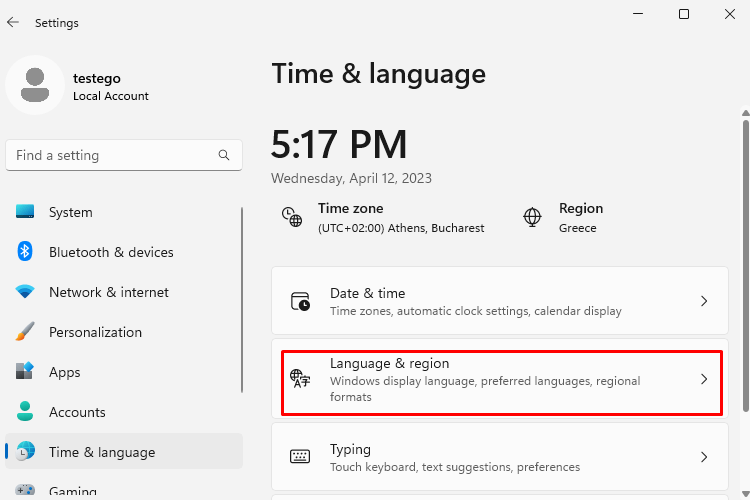Click scrollbar up arrow in main pane
Viewport: 750px width, 500px height.
point(745,113)
